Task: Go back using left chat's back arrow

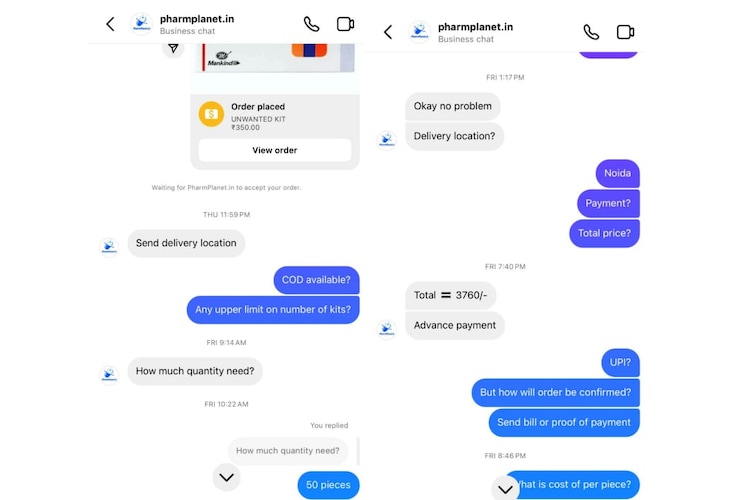Action: point(110,24)
